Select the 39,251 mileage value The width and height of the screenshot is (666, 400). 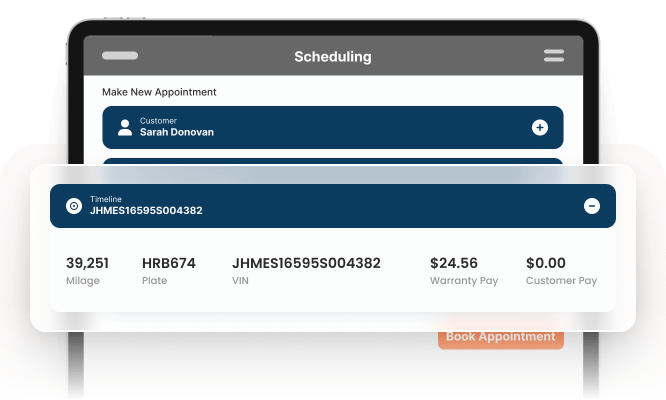[87, 264]
